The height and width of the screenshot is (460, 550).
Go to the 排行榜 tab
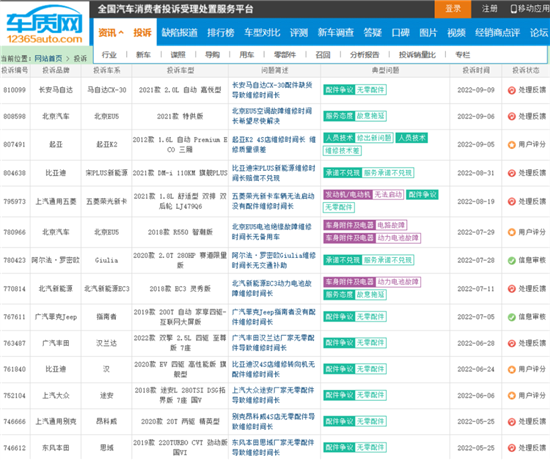221,33
